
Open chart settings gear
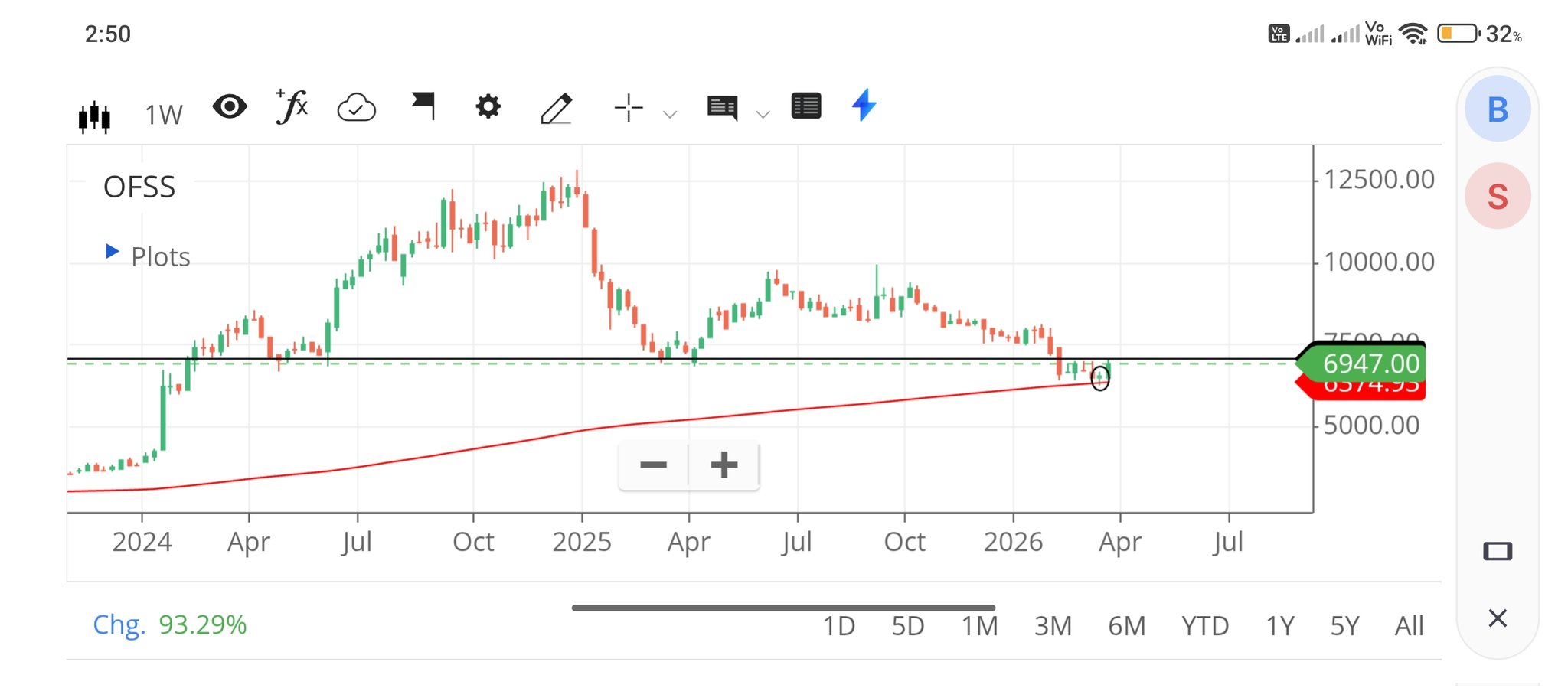click(488, 106)
